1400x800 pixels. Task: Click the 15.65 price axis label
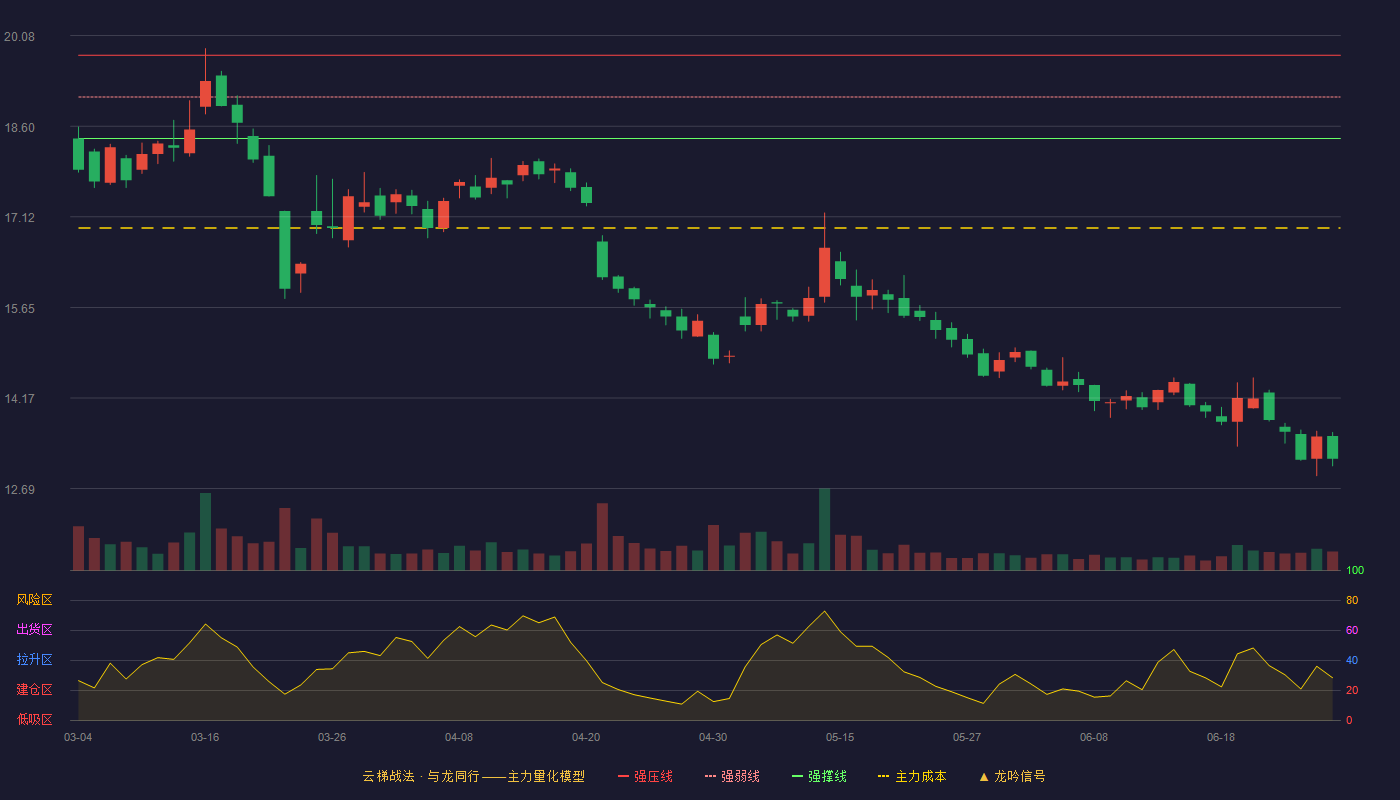(19, 309)
